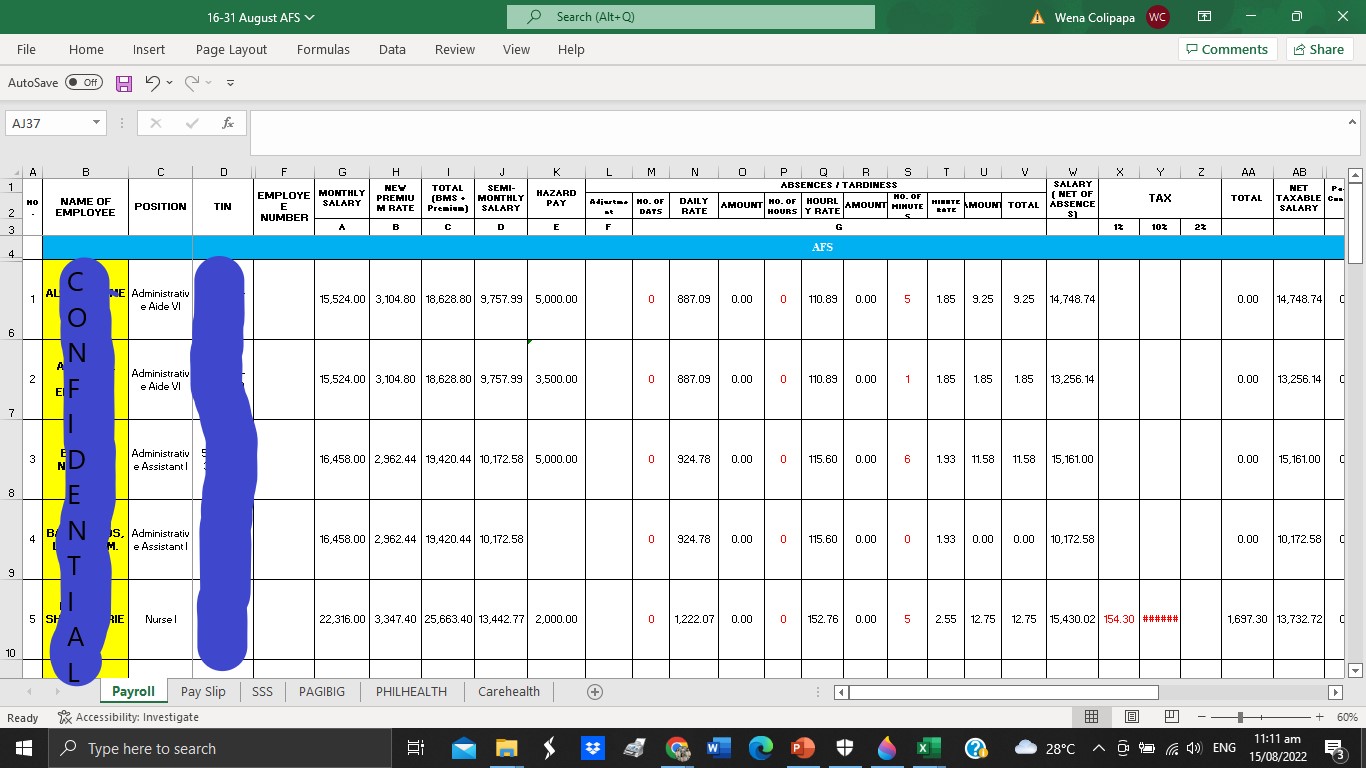The image size is (1366, 768).
Task: Open the Mail app in taskbar
Action: point(464,747)
